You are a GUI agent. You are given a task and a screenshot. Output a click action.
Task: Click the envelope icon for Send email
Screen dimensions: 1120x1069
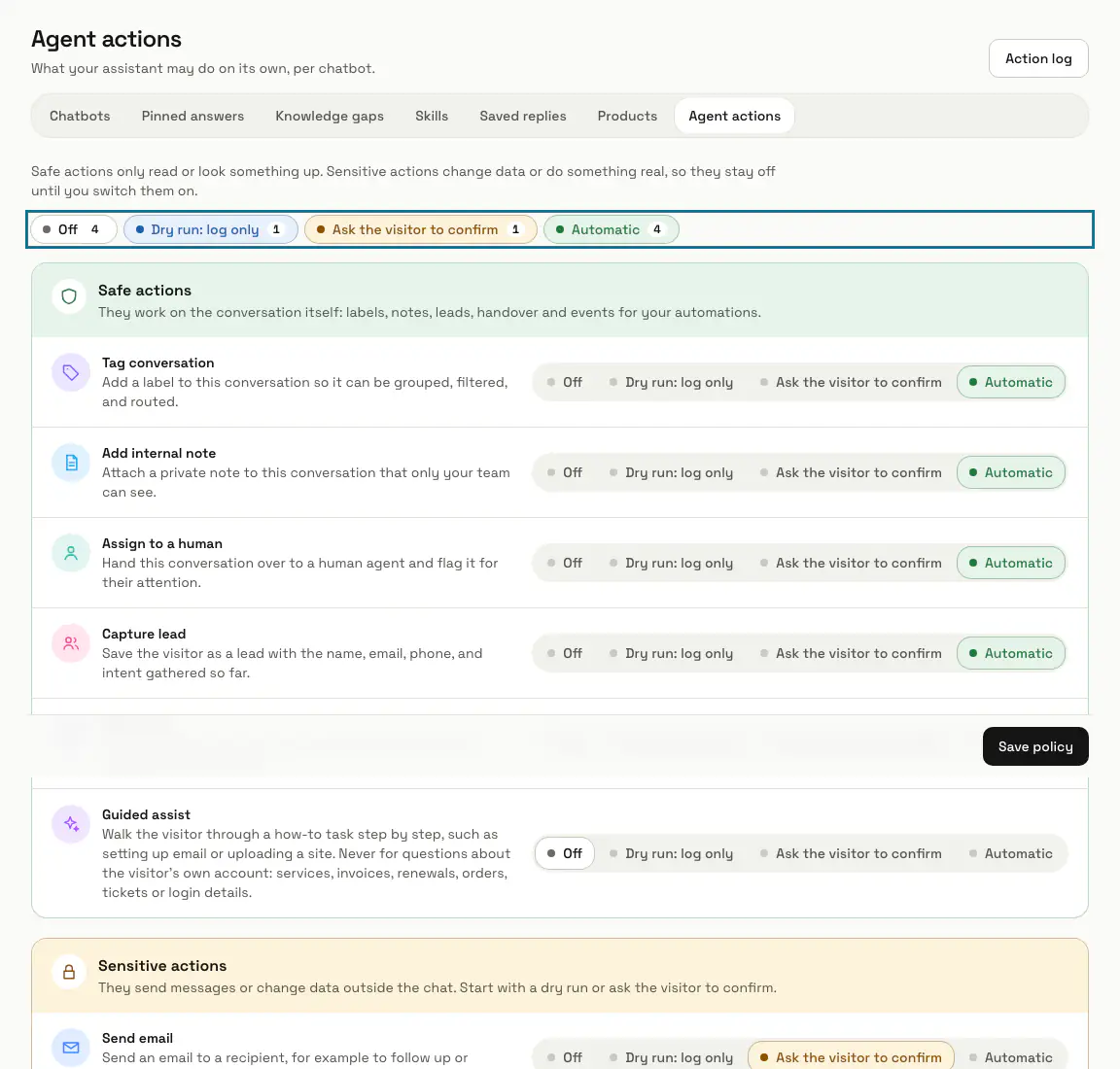(71, 1048)
